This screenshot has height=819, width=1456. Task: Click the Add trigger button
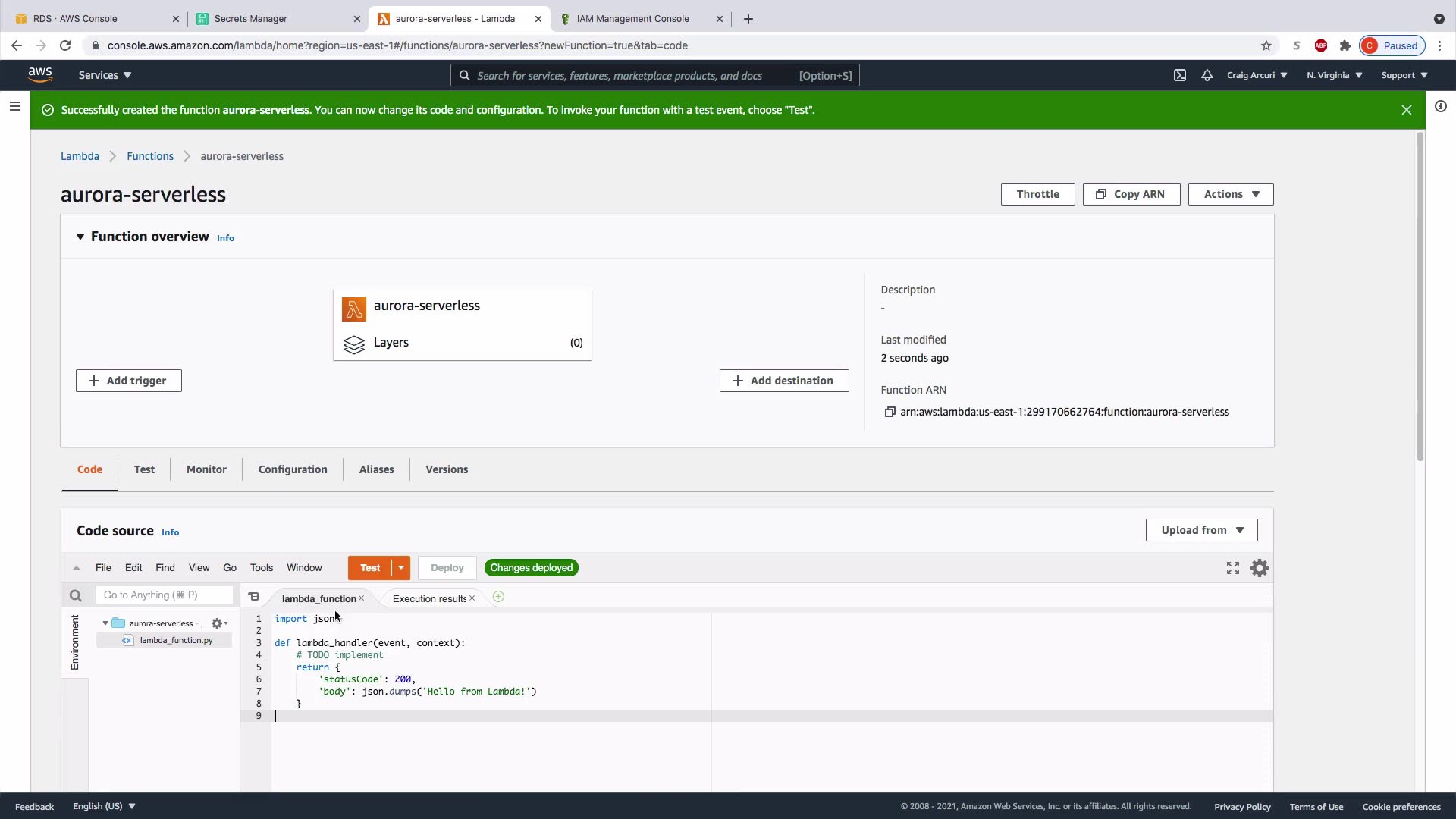pyautogui.click(x=128, y=381)
